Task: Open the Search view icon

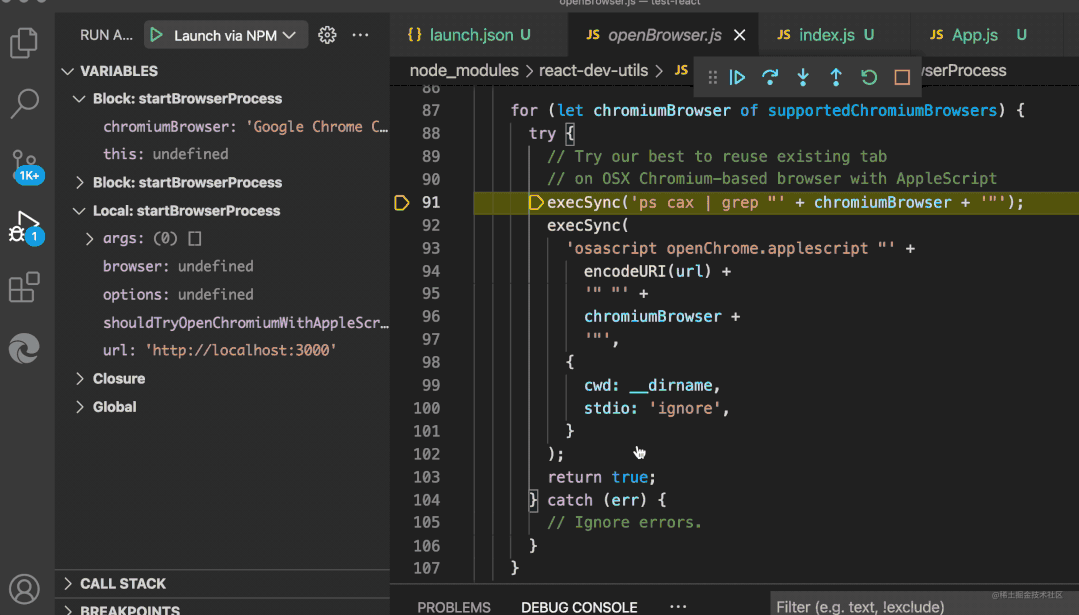Action: click(24, 102)
